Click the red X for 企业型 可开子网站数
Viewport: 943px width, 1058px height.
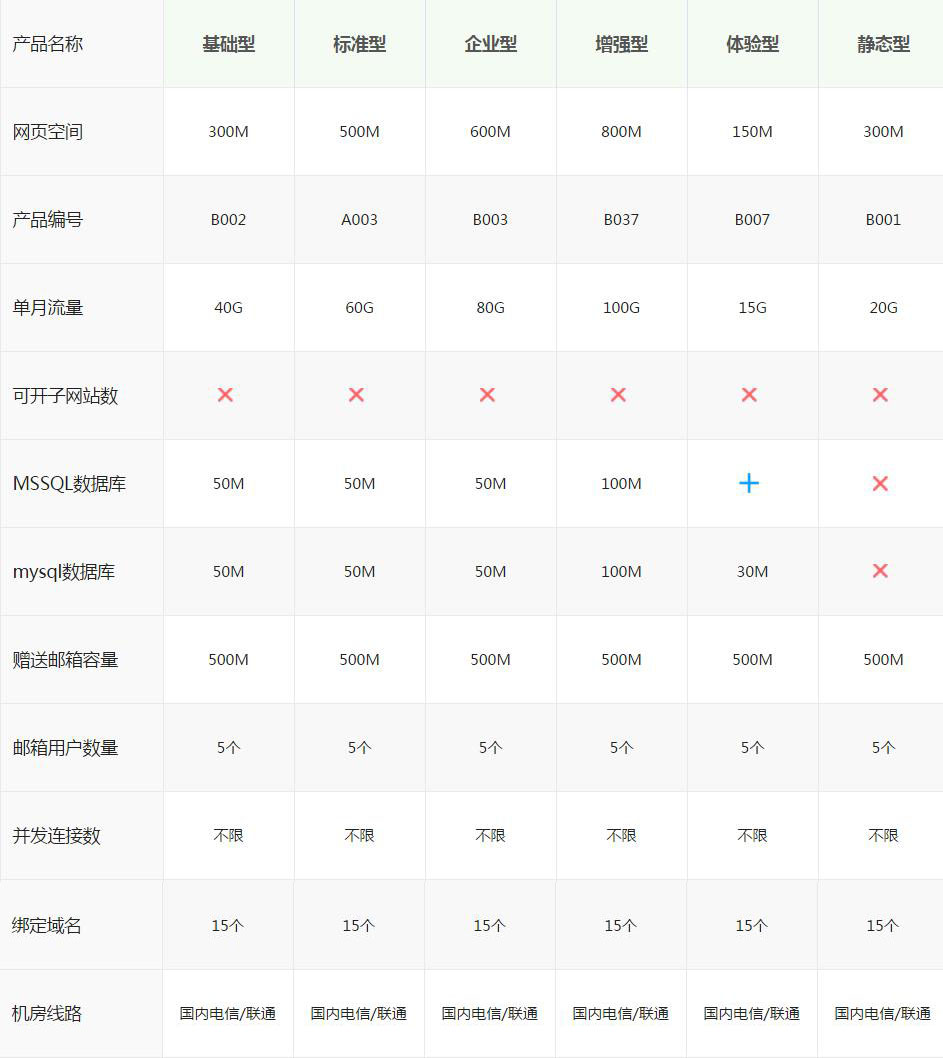pyautogui.click(x=487, y=395)
